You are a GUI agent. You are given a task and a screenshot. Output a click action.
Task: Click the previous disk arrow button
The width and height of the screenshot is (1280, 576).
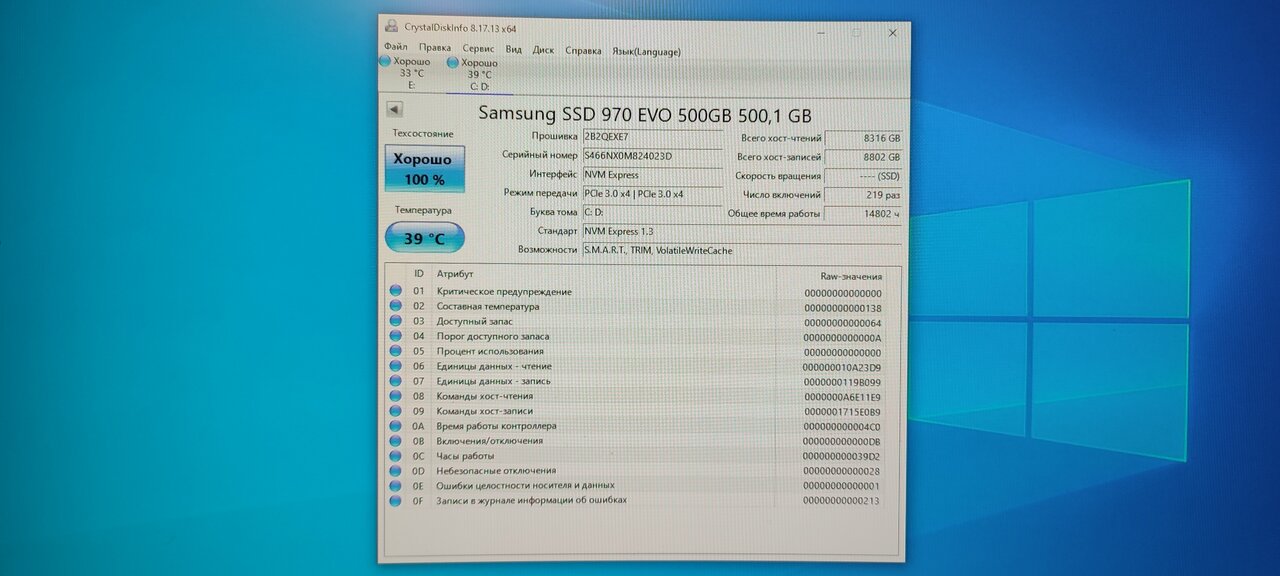394,110
